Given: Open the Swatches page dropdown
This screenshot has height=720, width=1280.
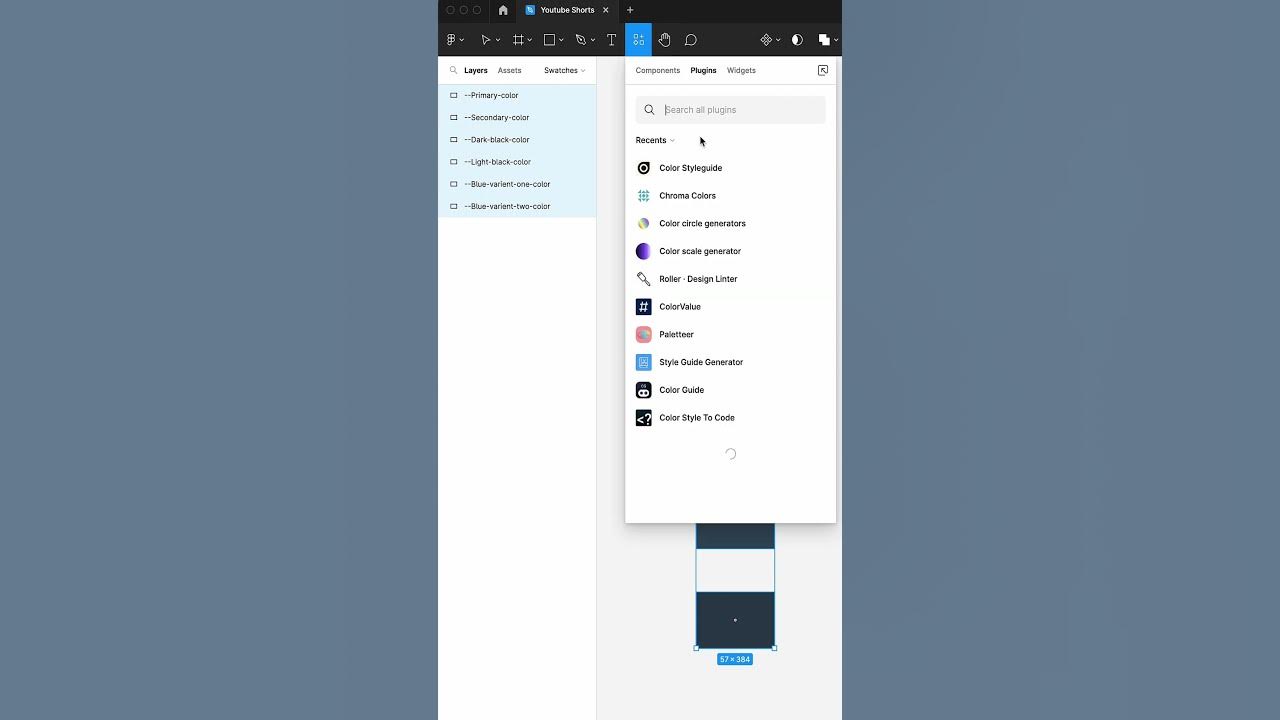Looking at the screenshot, I should [x=565, y=70].
